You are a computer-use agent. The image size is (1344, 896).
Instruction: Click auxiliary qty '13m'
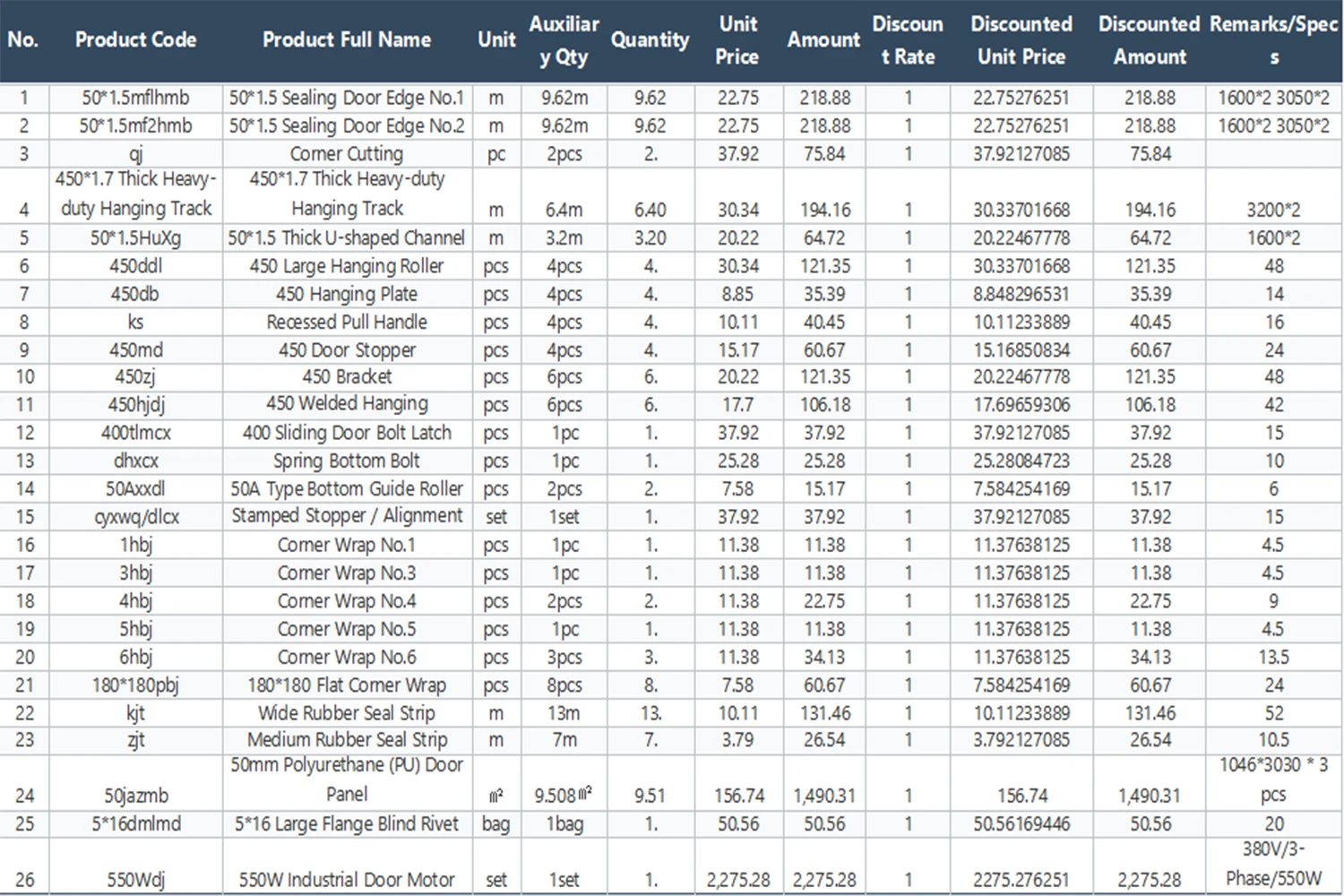[x=564, y=713]
